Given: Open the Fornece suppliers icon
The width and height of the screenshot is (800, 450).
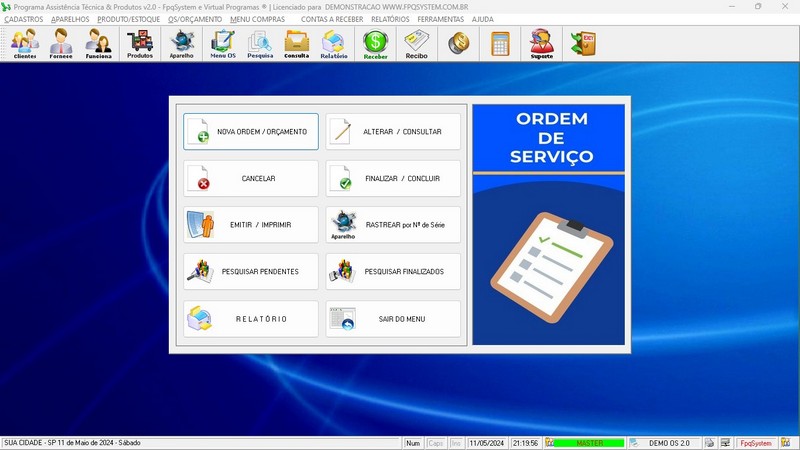Looking at the screenshot, I should point(61,44).
